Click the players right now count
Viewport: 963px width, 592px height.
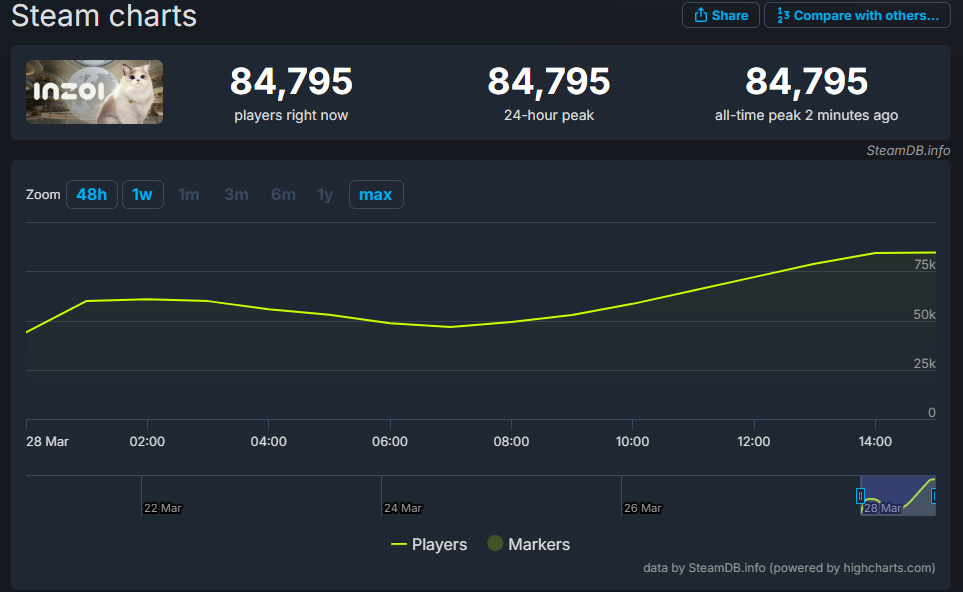pyautogui.click(x=291, y=81)
